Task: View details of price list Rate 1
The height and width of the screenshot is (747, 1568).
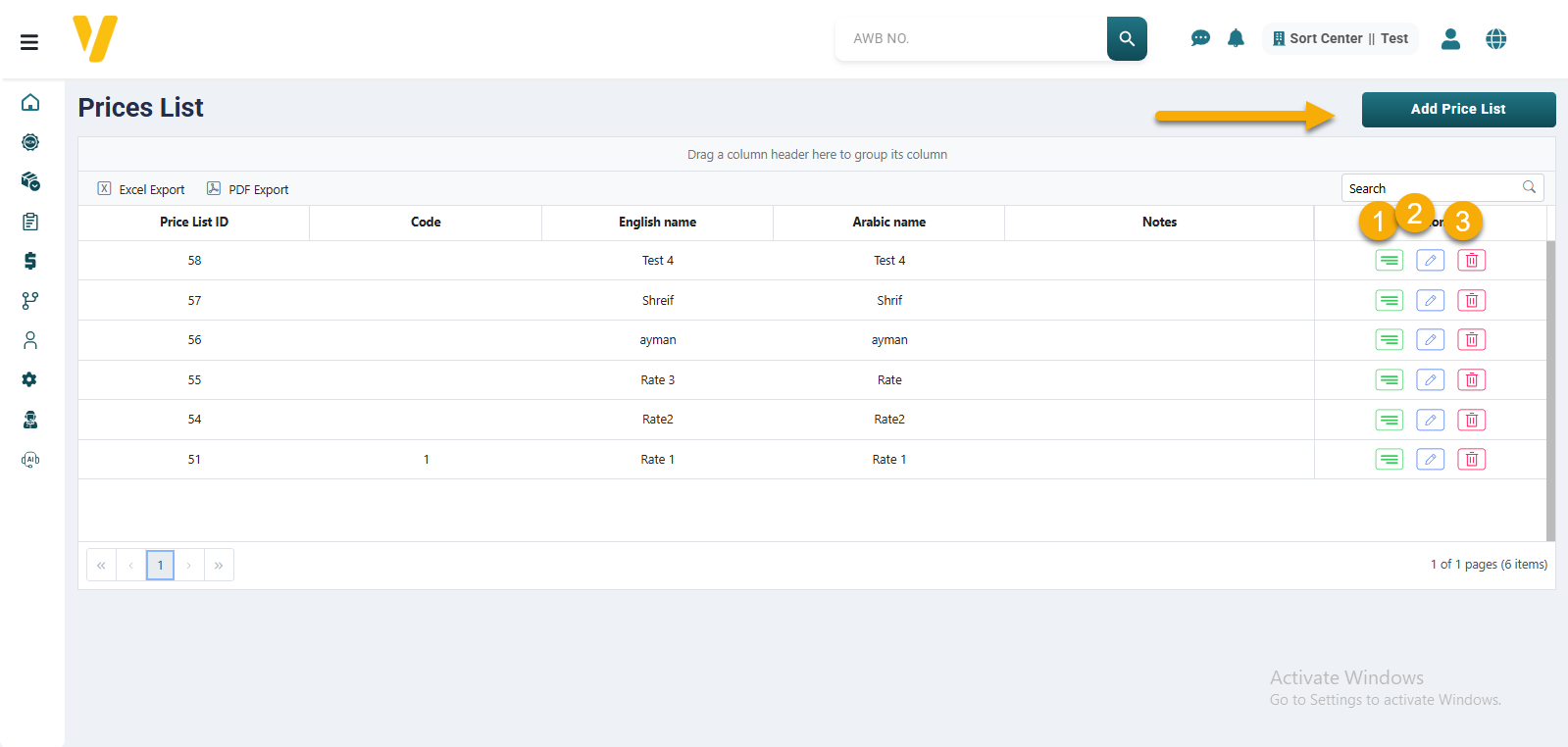Action: 1389,459
